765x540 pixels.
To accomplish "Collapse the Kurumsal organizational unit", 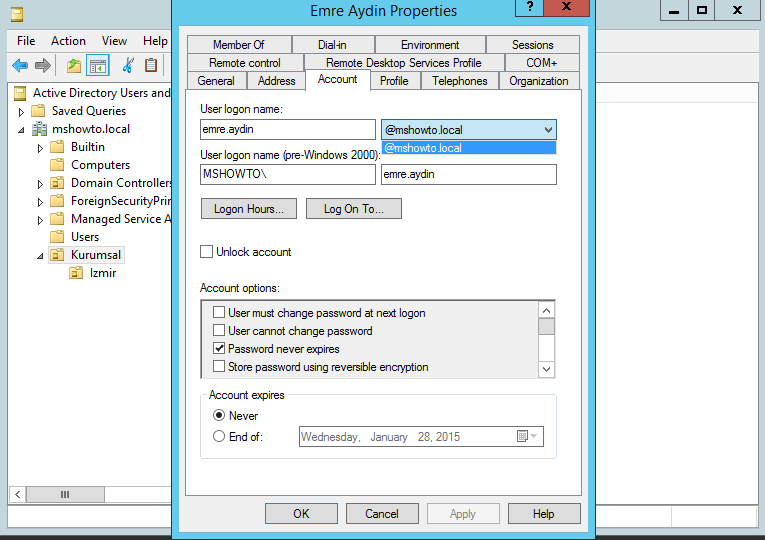I will pos(40,255).
